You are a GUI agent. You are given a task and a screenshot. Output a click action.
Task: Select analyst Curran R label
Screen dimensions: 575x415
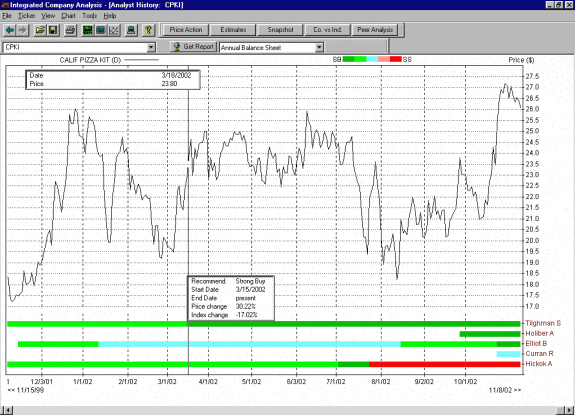[x=539, y=354]
